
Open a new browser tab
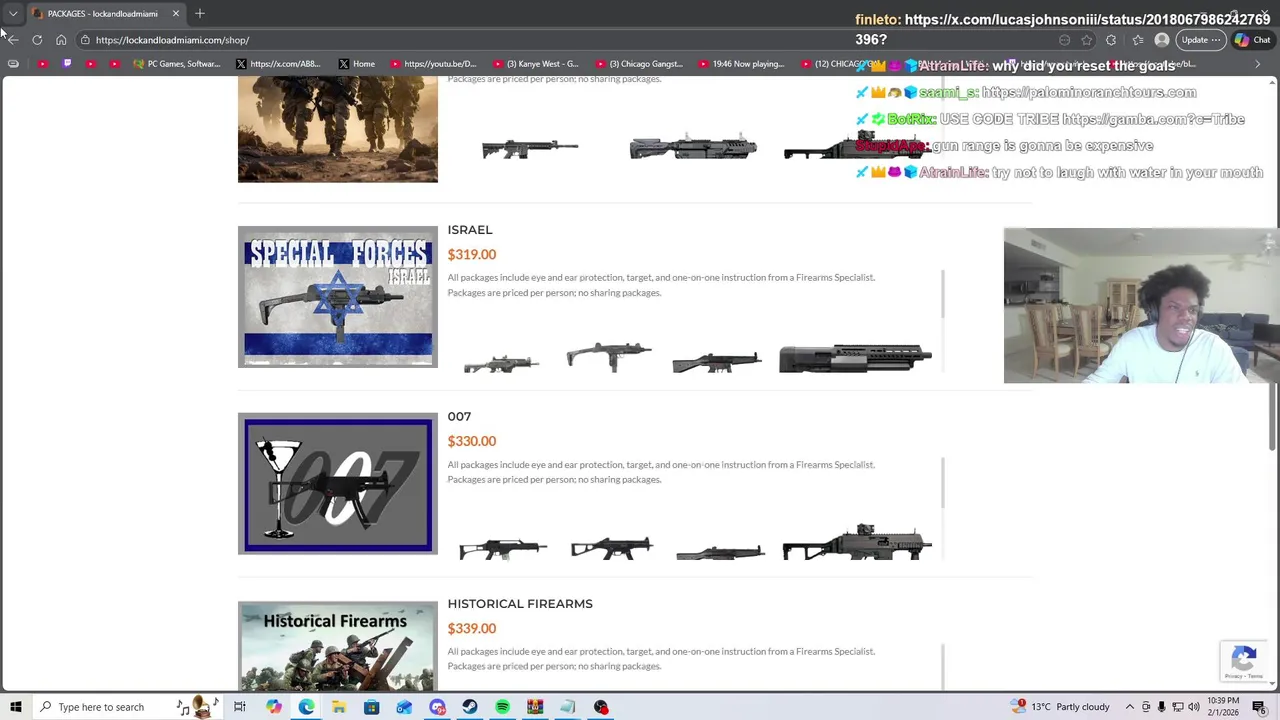200,13
